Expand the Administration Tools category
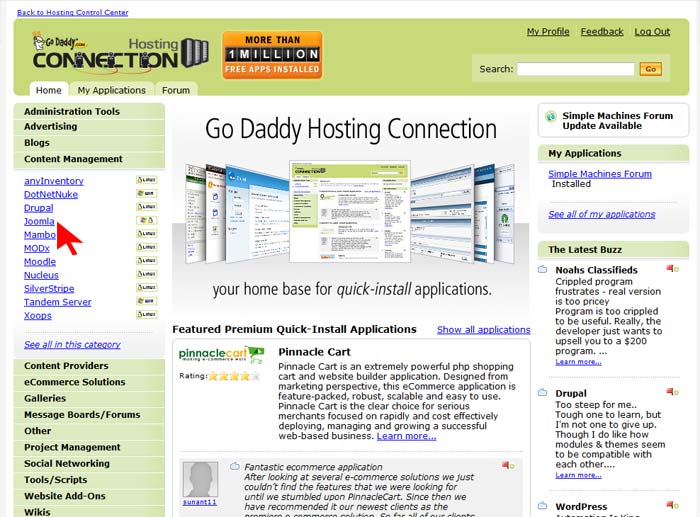 [x=89, y=111]
